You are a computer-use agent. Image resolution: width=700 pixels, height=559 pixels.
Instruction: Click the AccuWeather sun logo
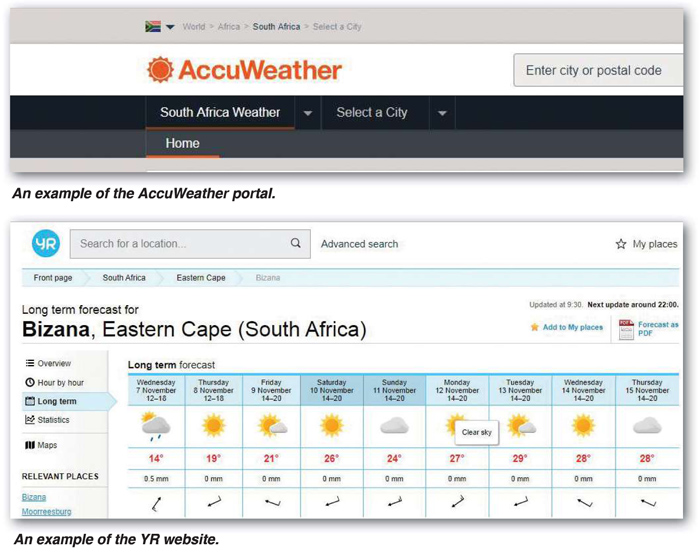click(160, 70)
